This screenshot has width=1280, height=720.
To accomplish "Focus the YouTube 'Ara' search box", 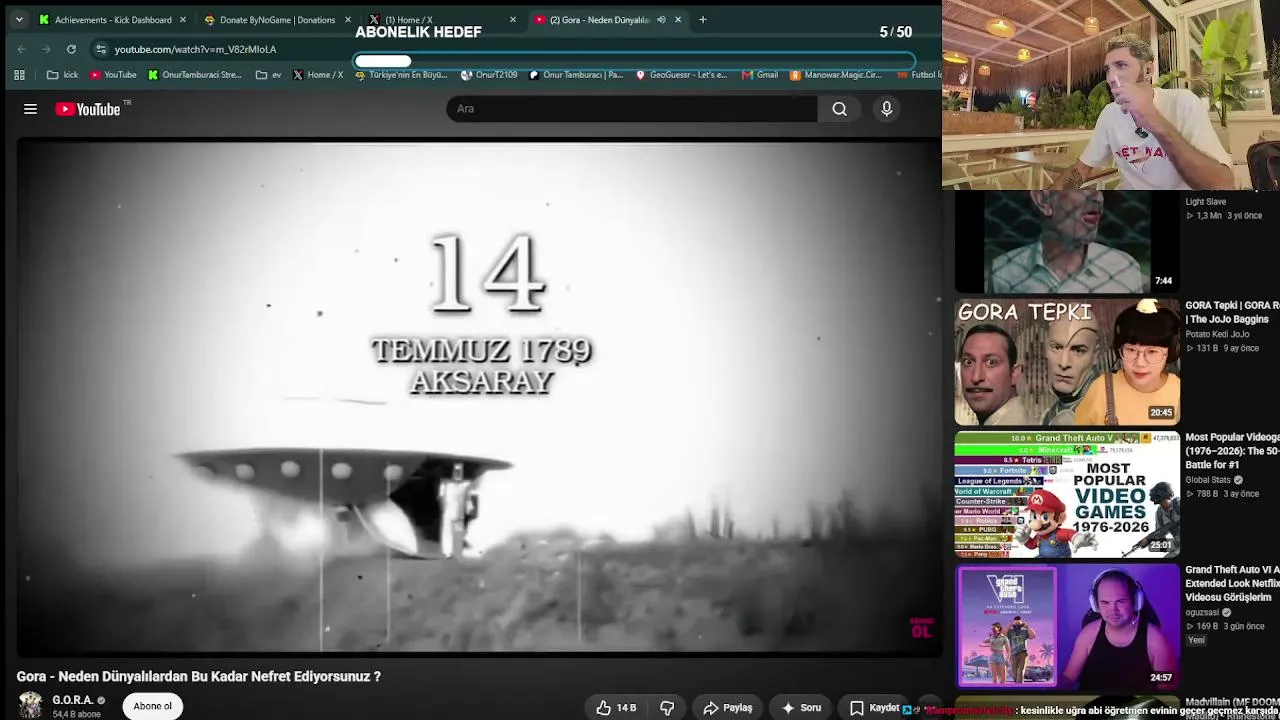I will click(632, 109).
